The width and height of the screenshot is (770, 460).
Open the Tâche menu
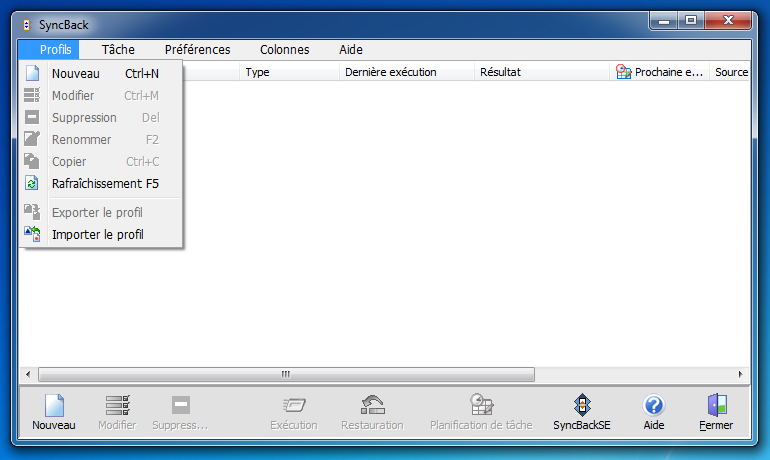coord(118,50)
